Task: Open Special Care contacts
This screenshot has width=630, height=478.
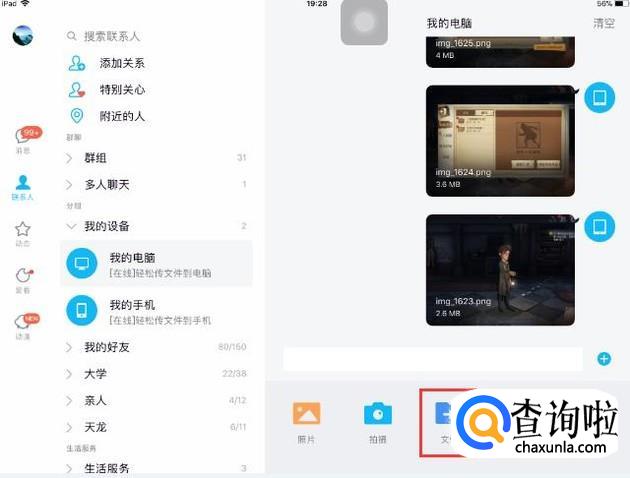Action: (x=77, y=90)
